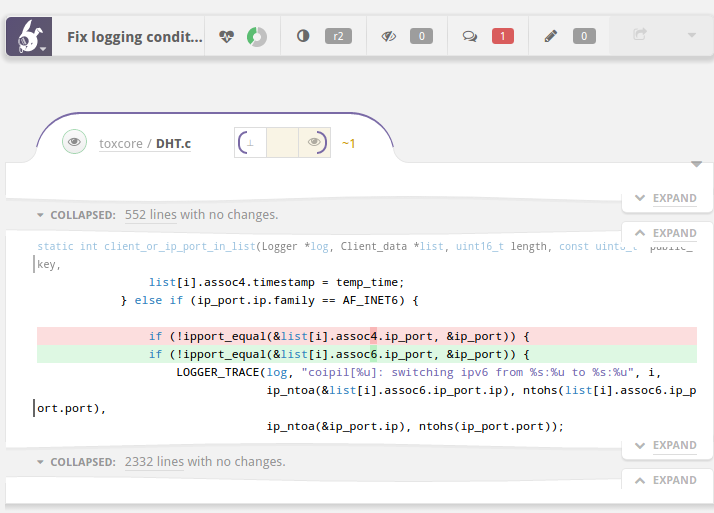Open the top toolbar dropdown arrow

(x=692, y=35)
